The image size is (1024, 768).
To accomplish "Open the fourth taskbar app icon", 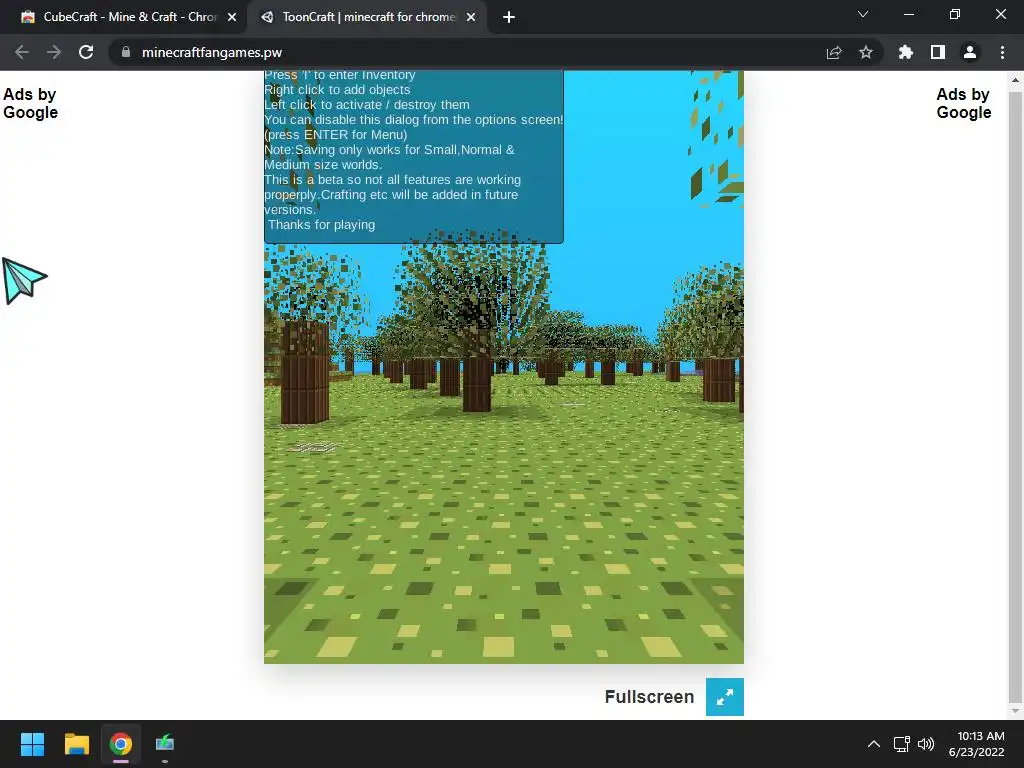I will tap(165, 744).
